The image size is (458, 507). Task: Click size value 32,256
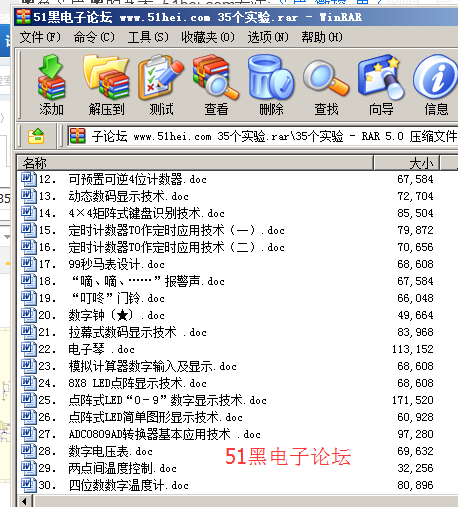click(415, 468)
